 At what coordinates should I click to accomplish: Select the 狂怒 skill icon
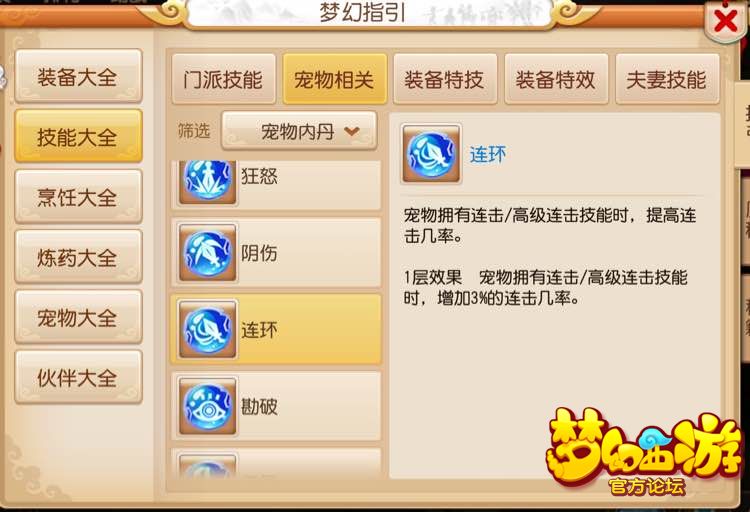(x=207, y=181)
